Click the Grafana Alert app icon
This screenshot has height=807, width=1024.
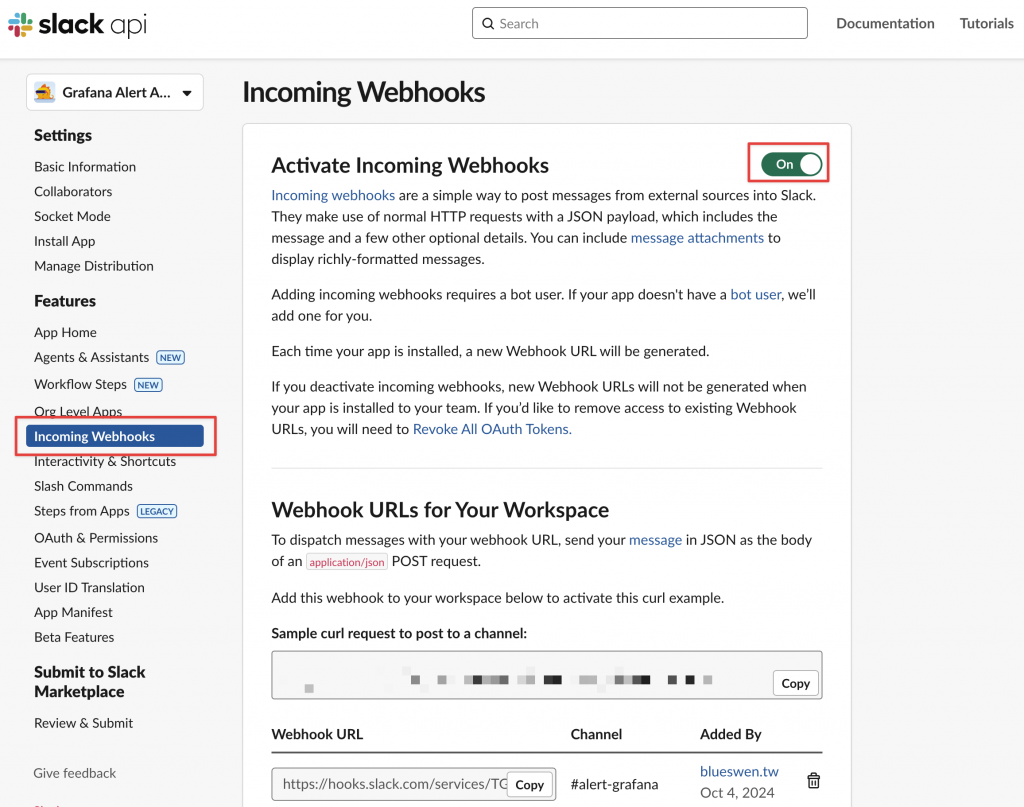coord(44,93)
